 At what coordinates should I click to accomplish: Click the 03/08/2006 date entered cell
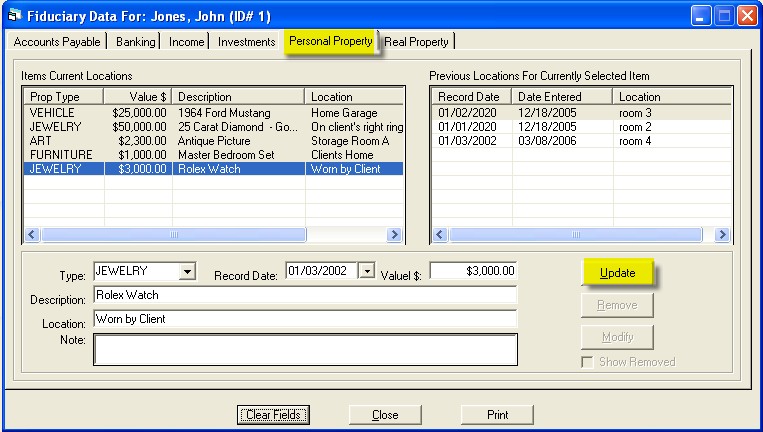click(x=547, y=141)
